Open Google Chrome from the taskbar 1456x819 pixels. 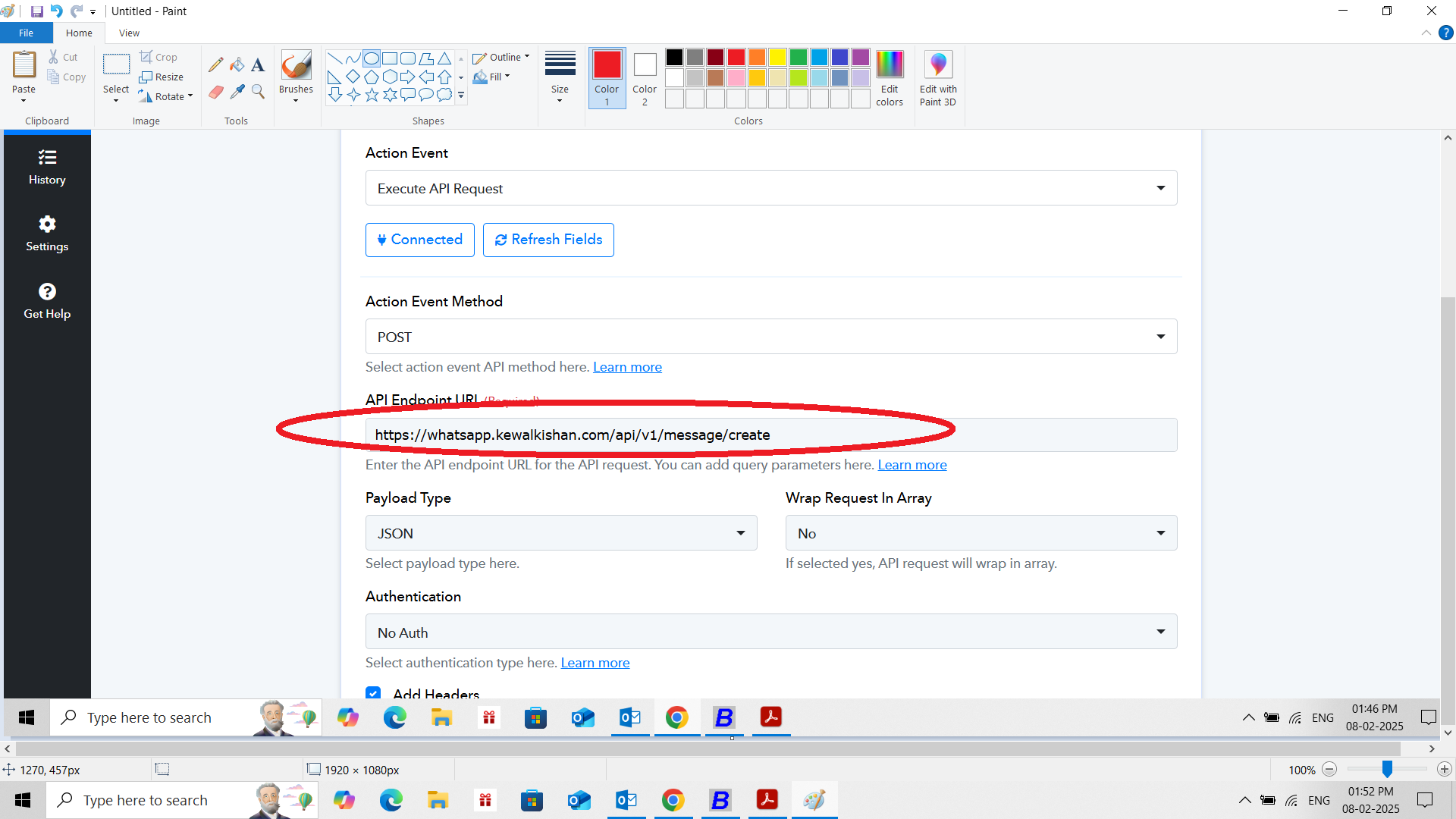[673, 800]
